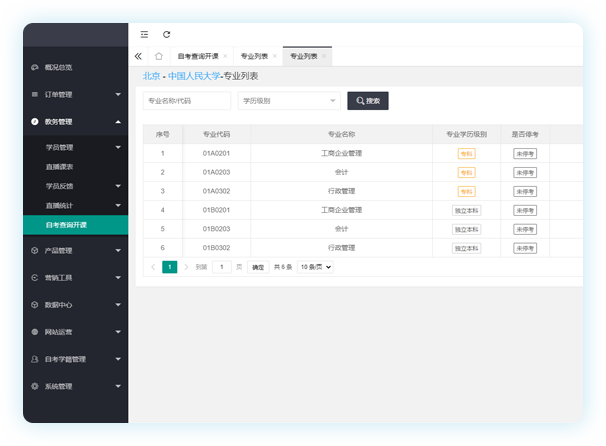Click the 搜索 search button

pyautogui.click(x=367, y=100)
